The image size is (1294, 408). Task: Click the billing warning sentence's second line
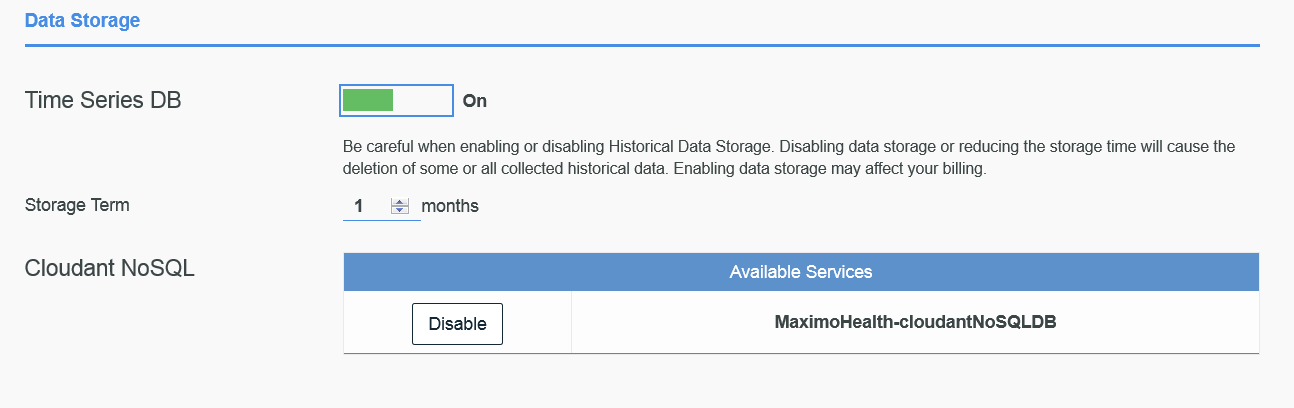tap(664, 169)
